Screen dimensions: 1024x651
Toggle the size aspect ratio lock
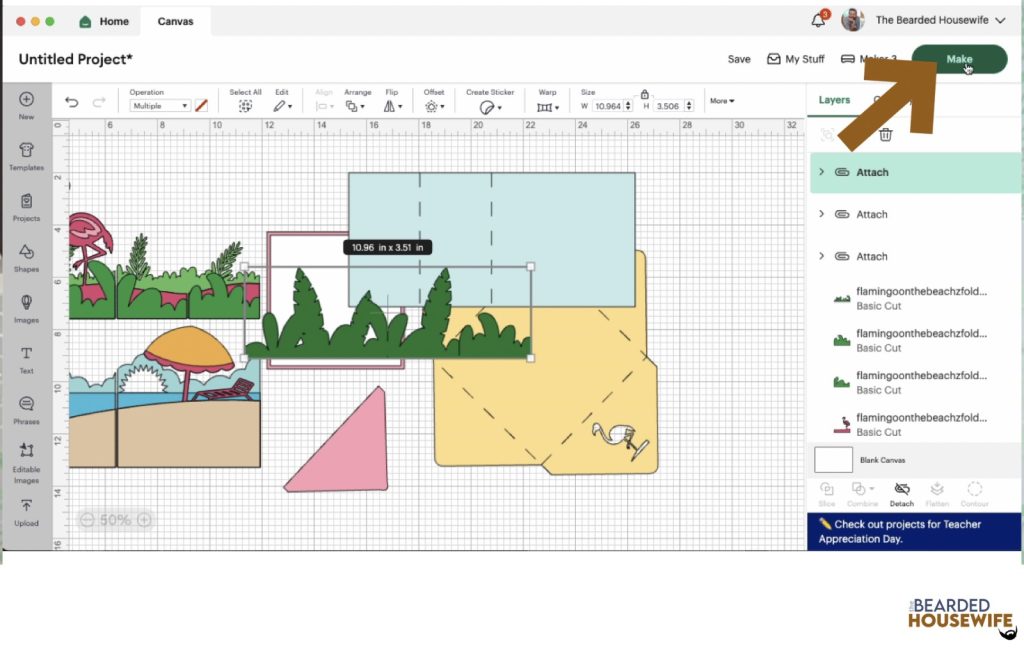pyautogui.click(x=645, y=94)
